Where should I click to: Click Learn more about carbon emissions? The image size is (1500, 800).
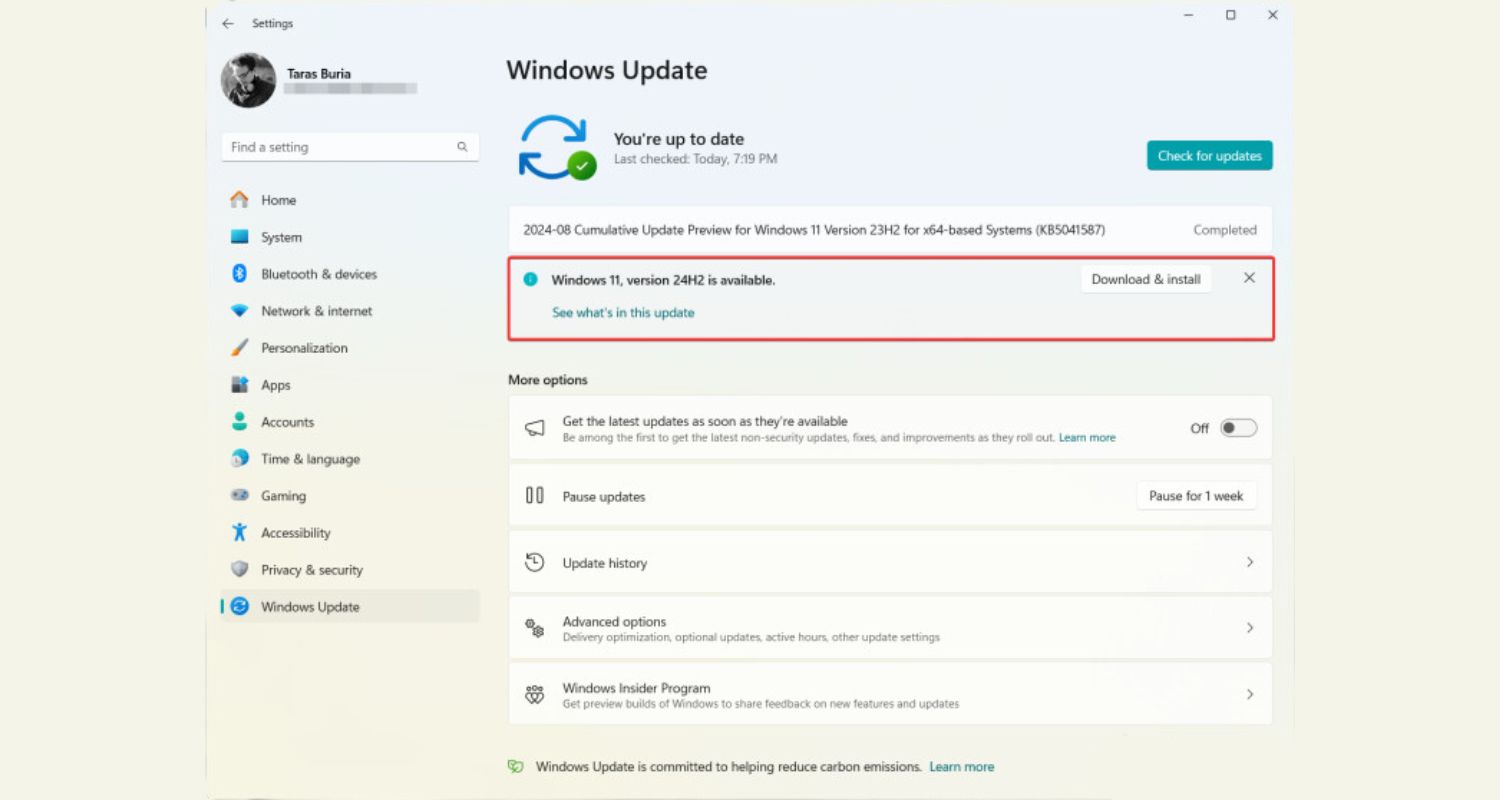coord(962,767)
